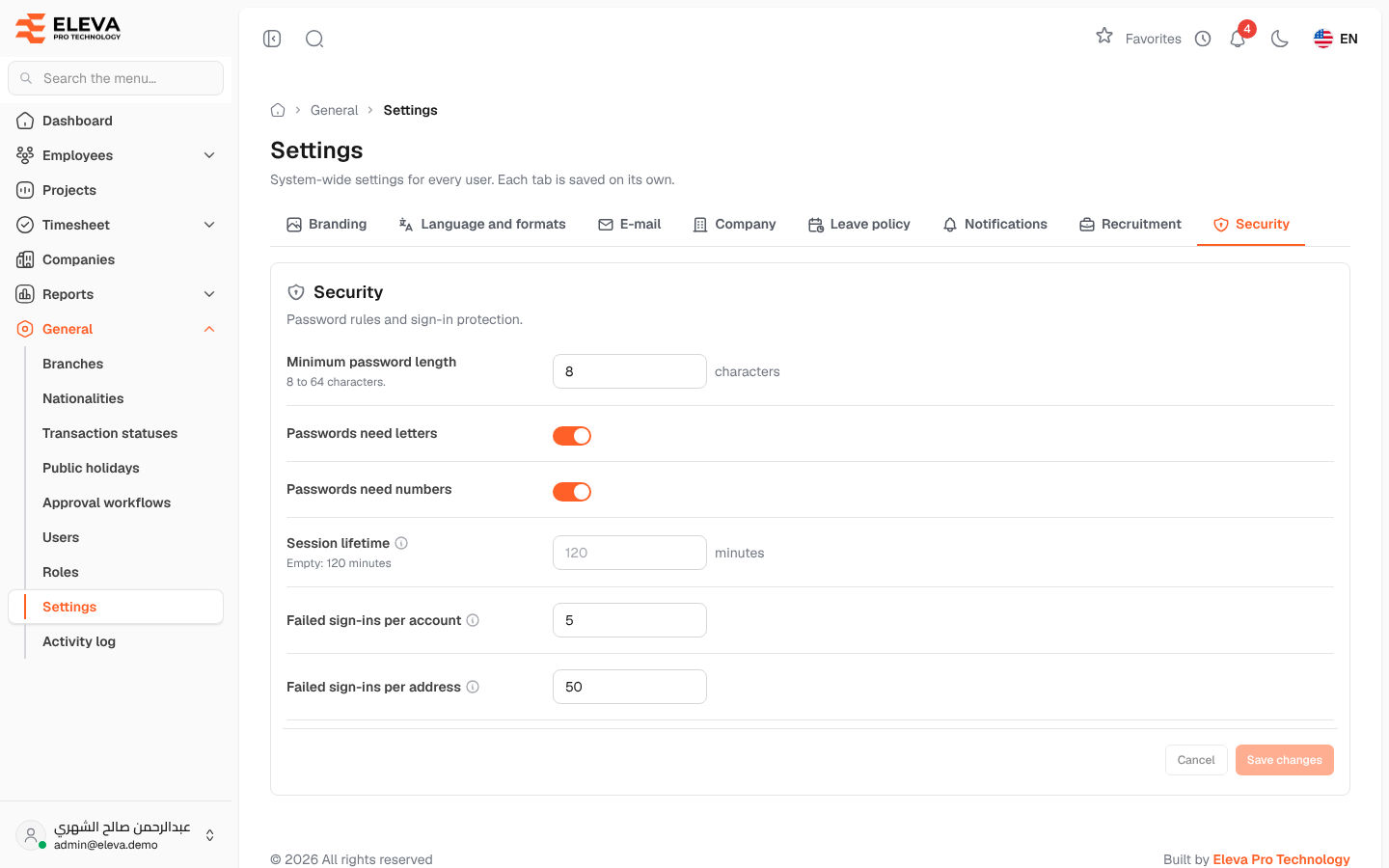Click the home breadcrumb icon

[278, 110]
